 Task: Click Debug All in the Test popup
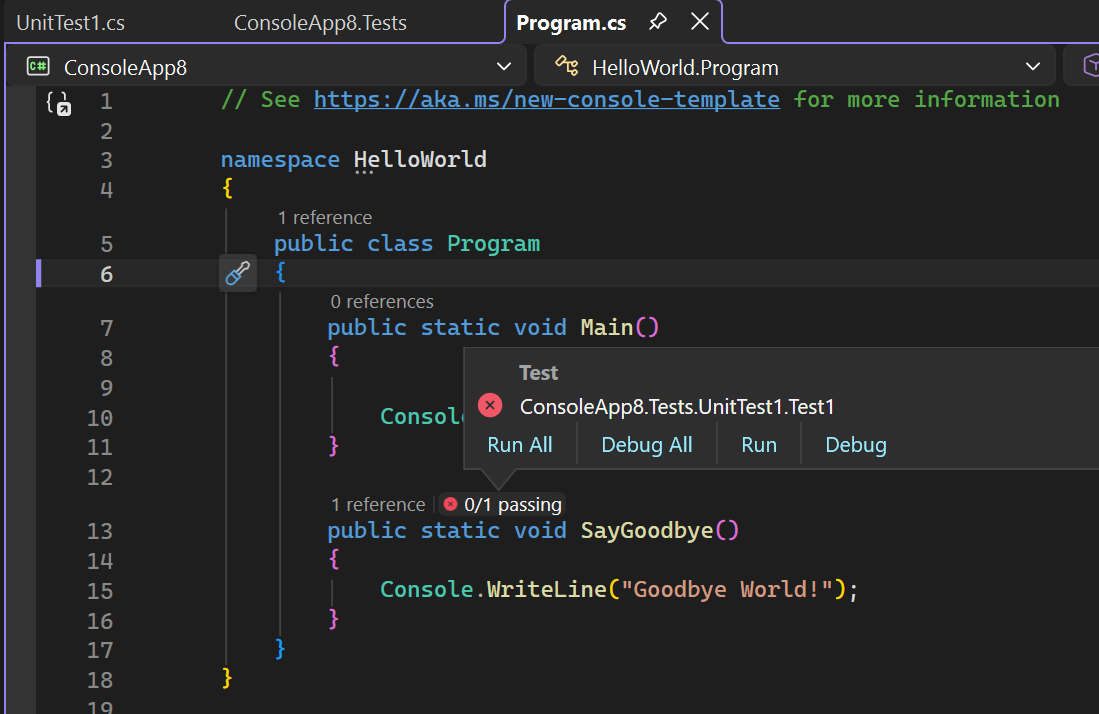(x=646, y=445)
